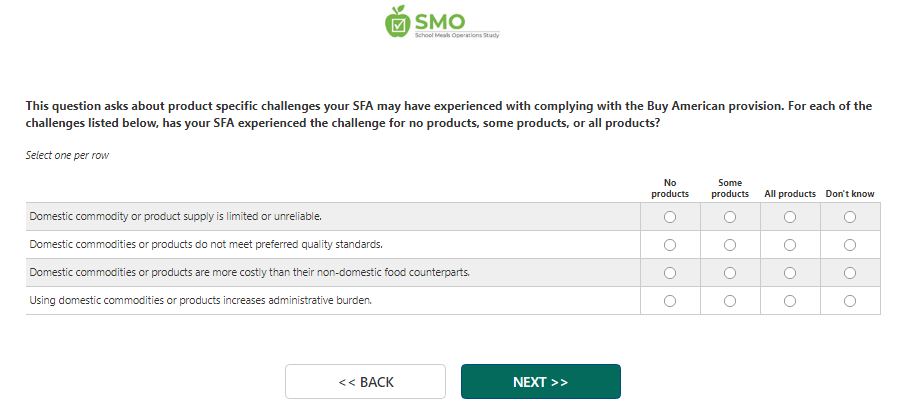Select 'Some products' for limited domestic supply

(x=730, y=216)
